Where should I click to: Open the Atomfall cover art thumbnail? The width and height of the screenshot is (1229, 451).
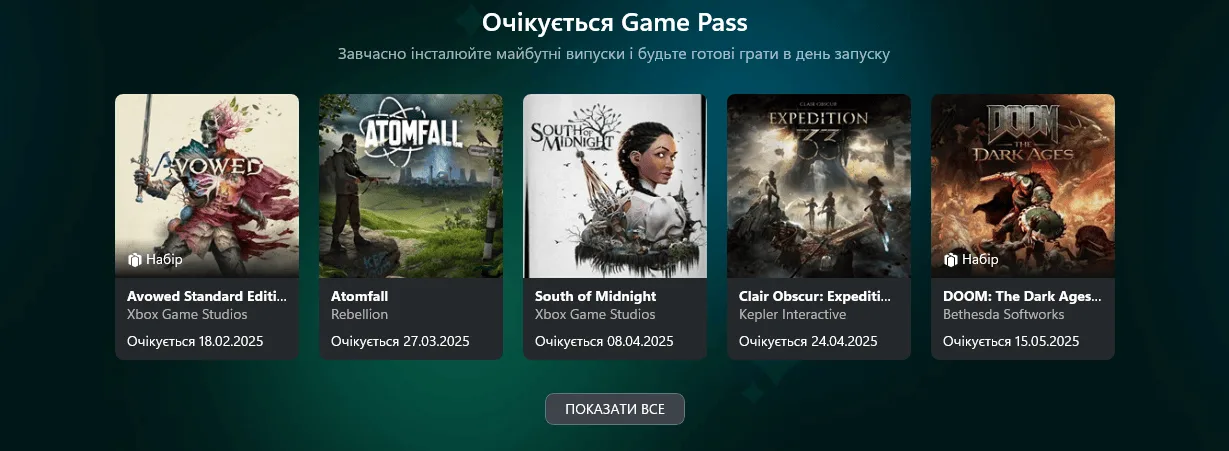point(411,186)
